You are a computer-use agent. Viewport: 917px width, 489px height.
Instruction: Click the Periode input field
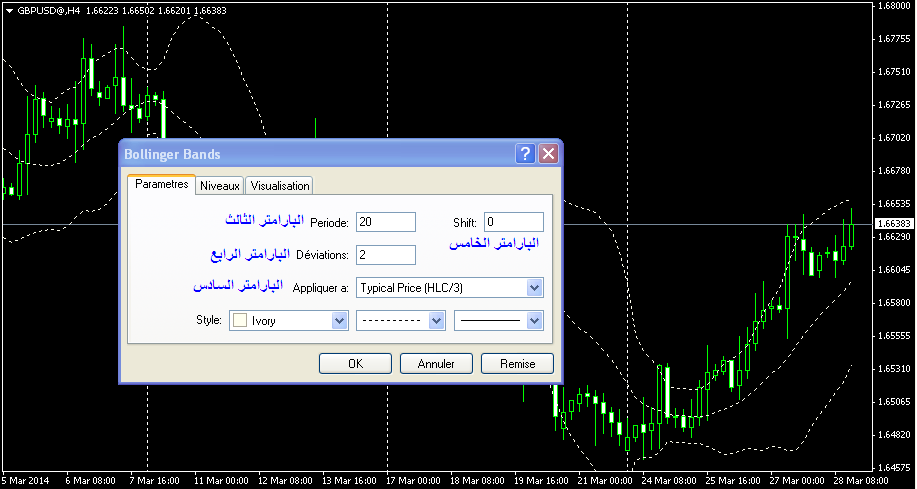pyautogui.click(x=385, y=222)
